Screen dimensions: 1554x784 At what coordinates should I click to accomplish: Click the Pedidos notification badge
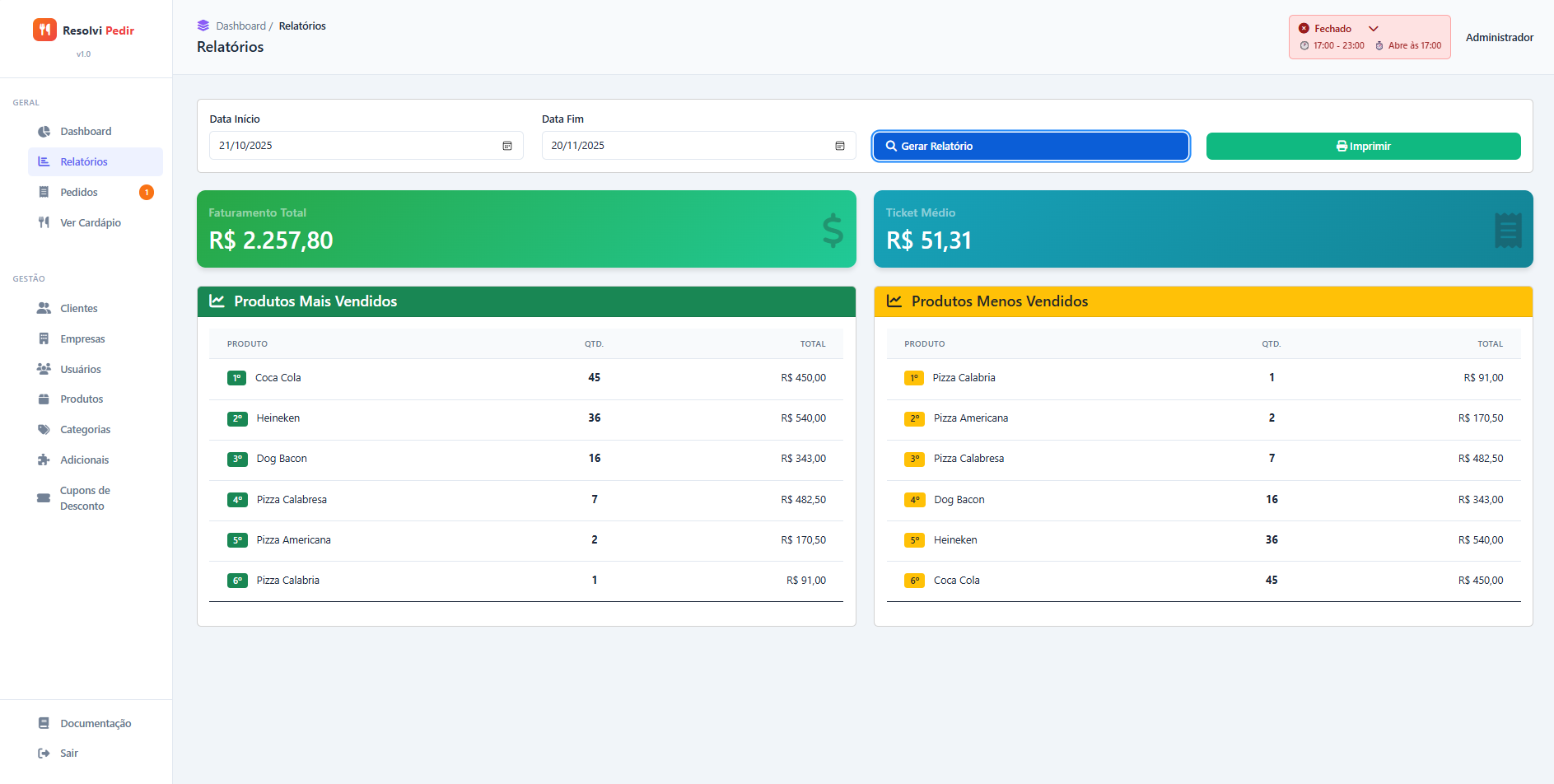pyautogui.click(x=147, y=193)
